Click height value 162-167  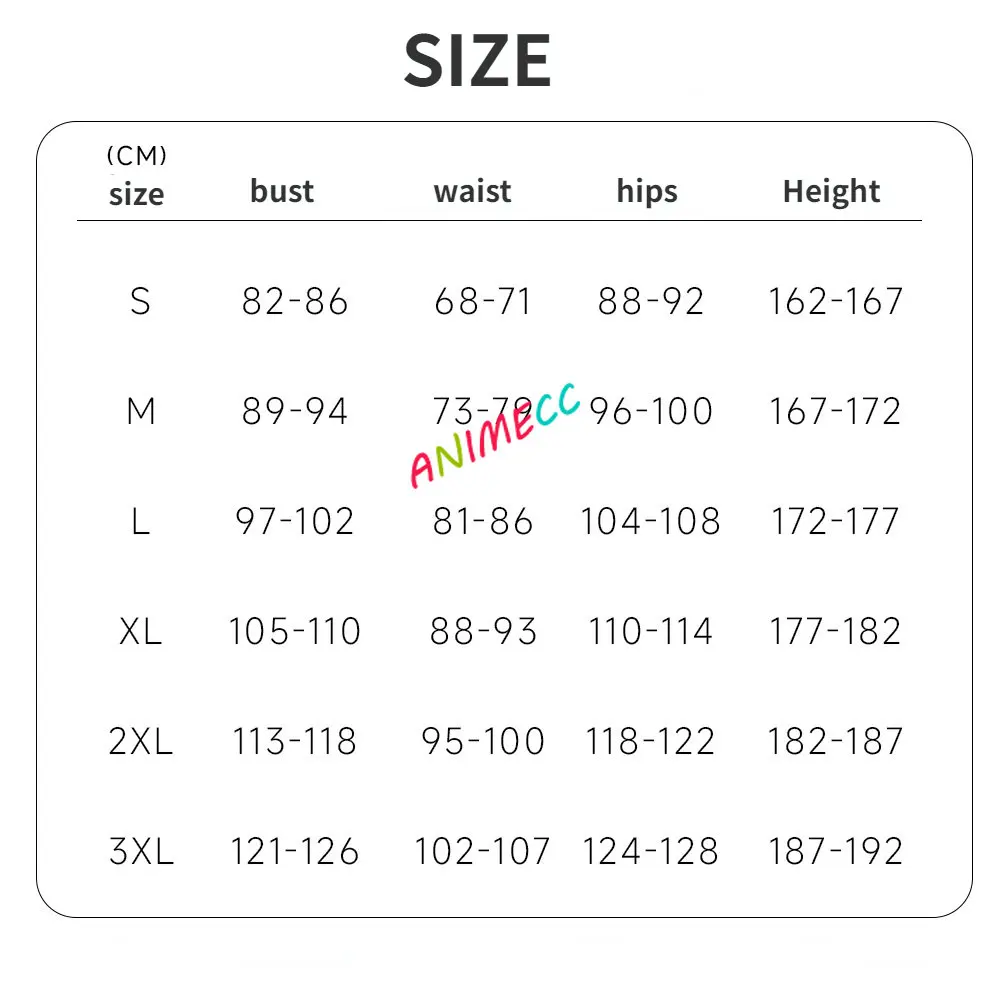click(x=835, y=301)
